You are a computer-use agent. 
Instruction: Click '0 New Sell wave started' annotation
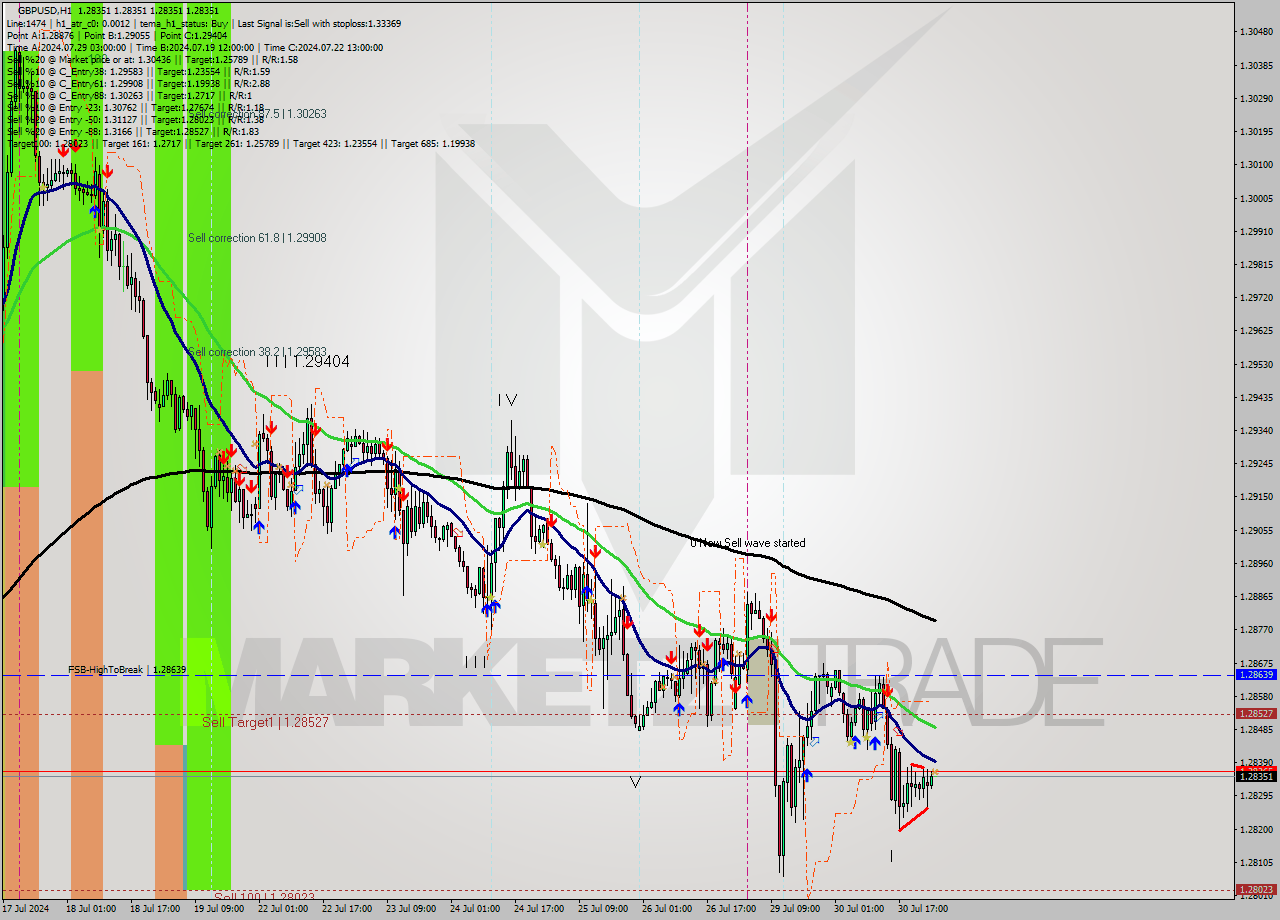(x=747, y=543)
